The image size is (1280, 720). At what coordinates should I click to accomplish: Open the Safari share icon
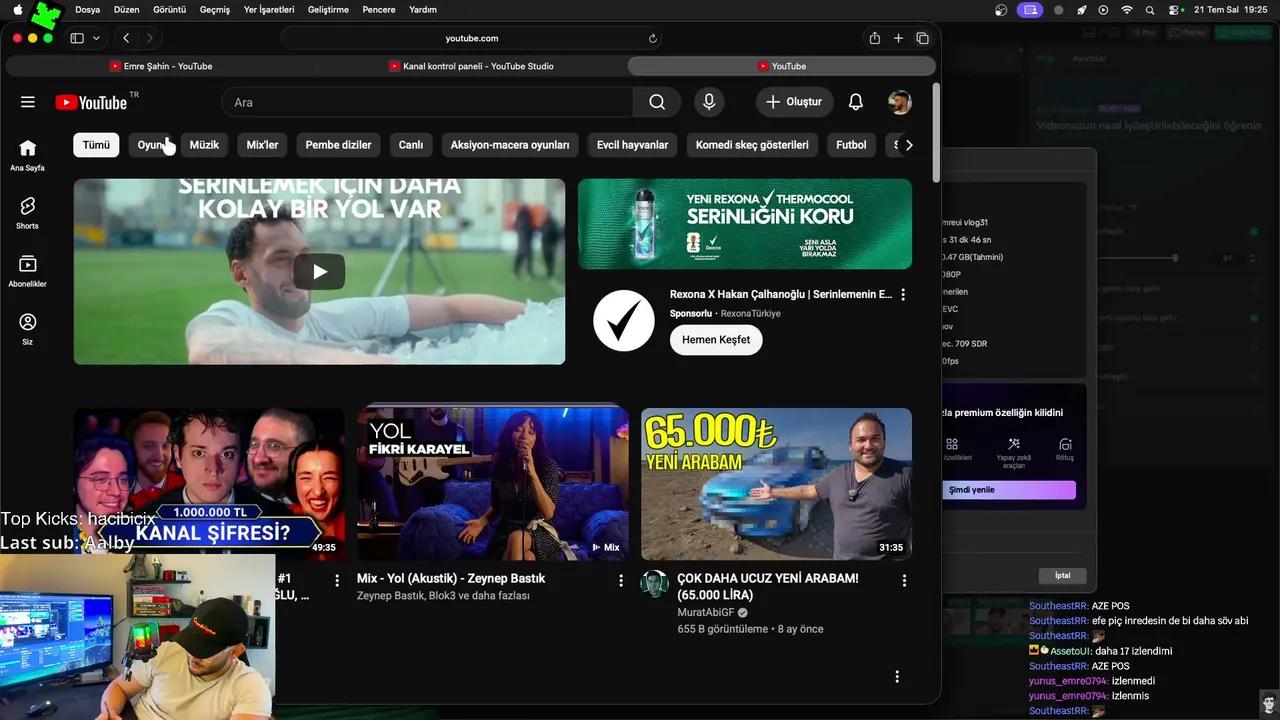click(x=875, y=38)
